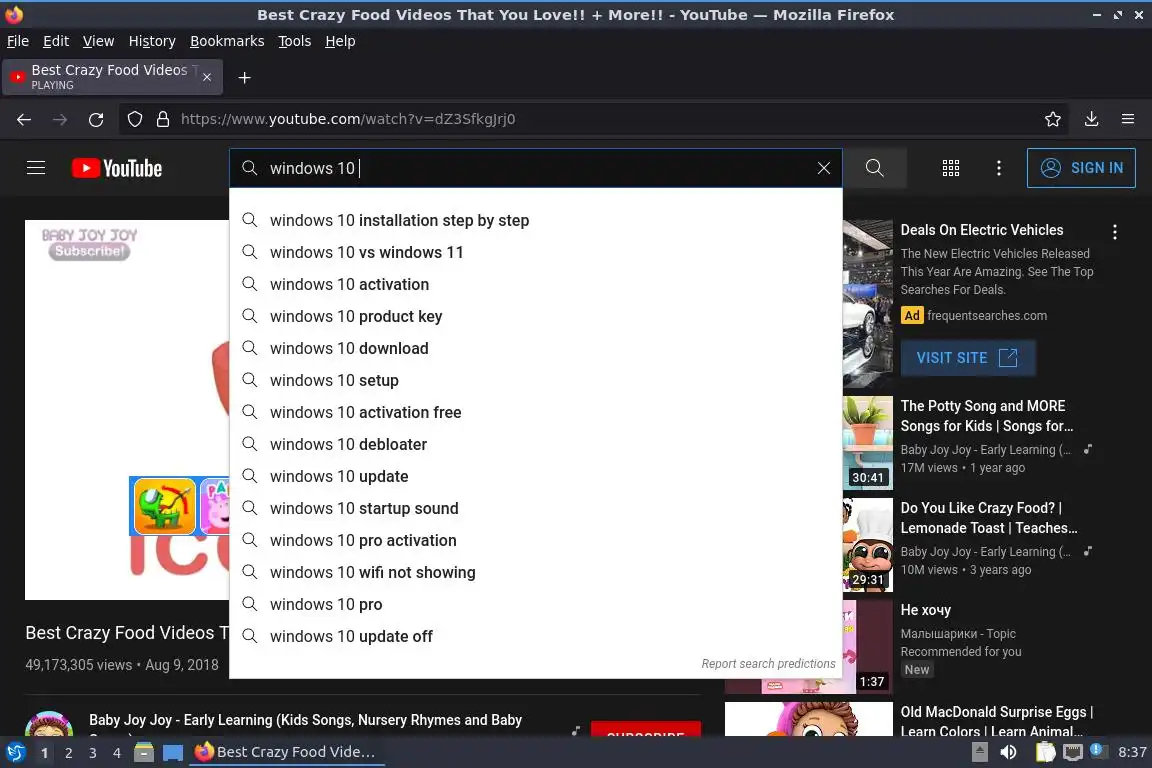Open a new tab with plus
The width and height of the screenshot is (1152, 768).
coord(245,78)
